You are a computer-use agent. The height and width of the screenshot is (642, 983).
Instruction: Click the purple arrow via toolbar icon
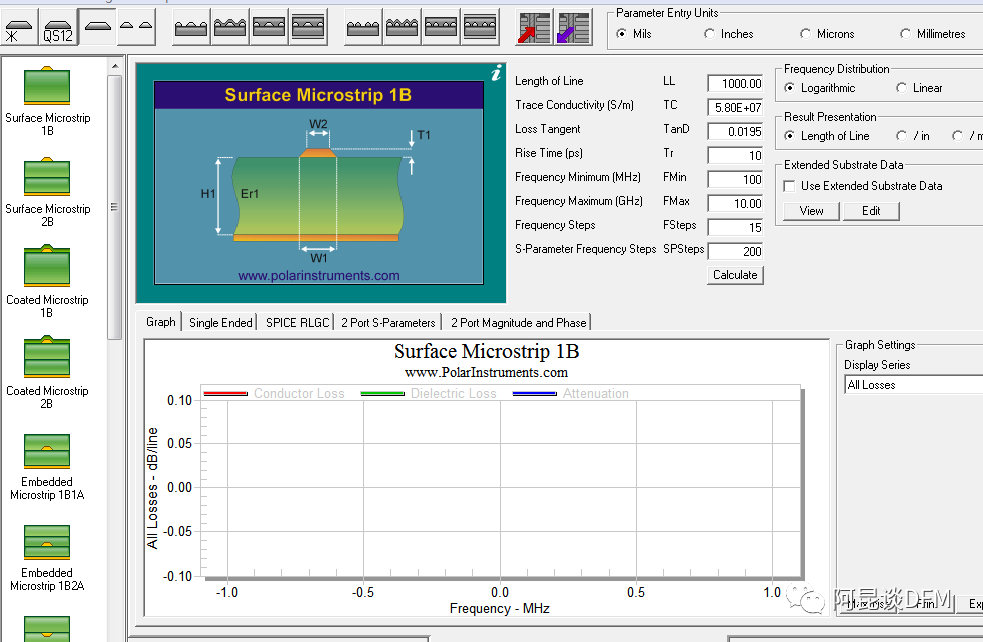click(573, 28)
